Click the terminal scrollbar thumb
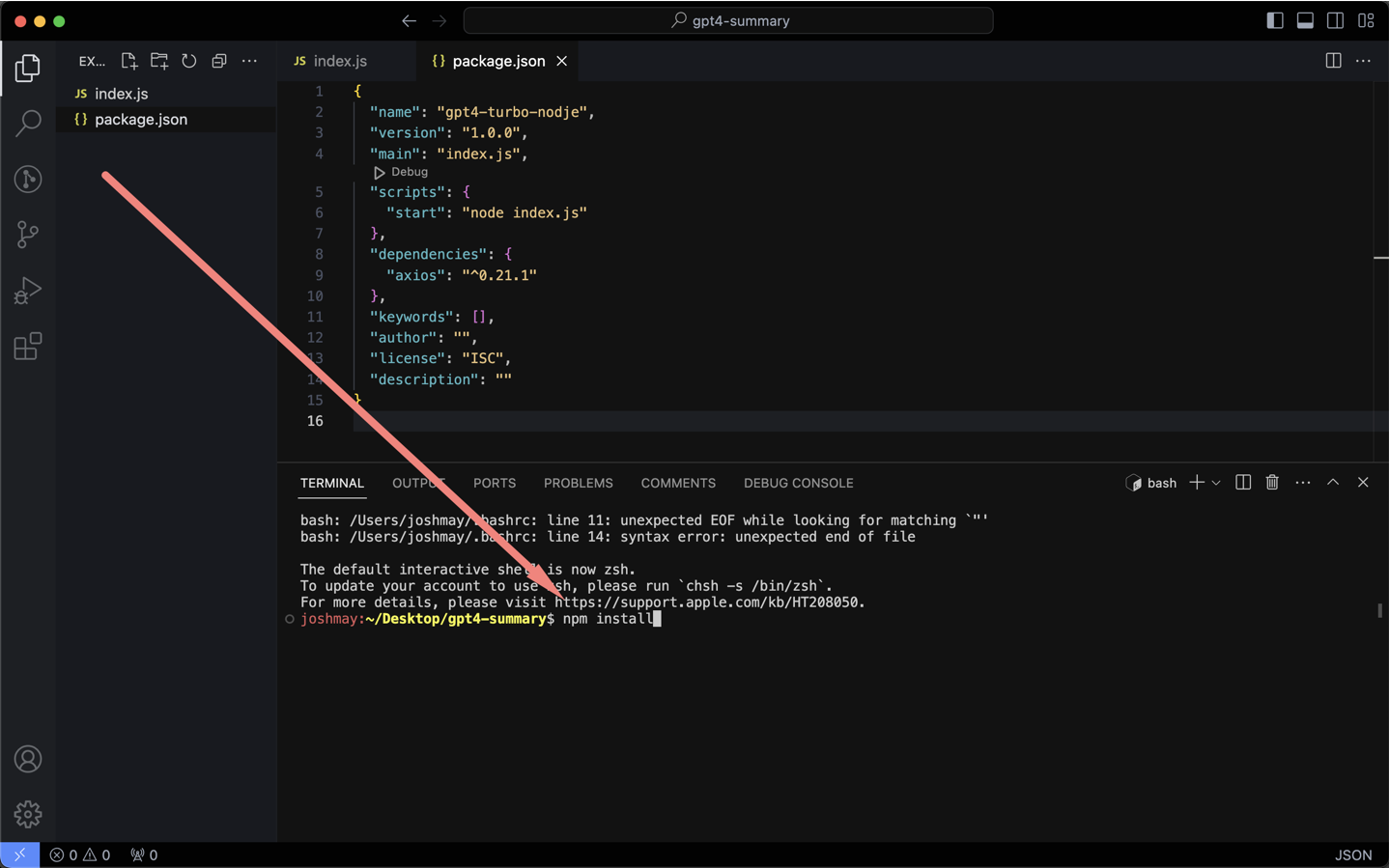 point(1379,610)
